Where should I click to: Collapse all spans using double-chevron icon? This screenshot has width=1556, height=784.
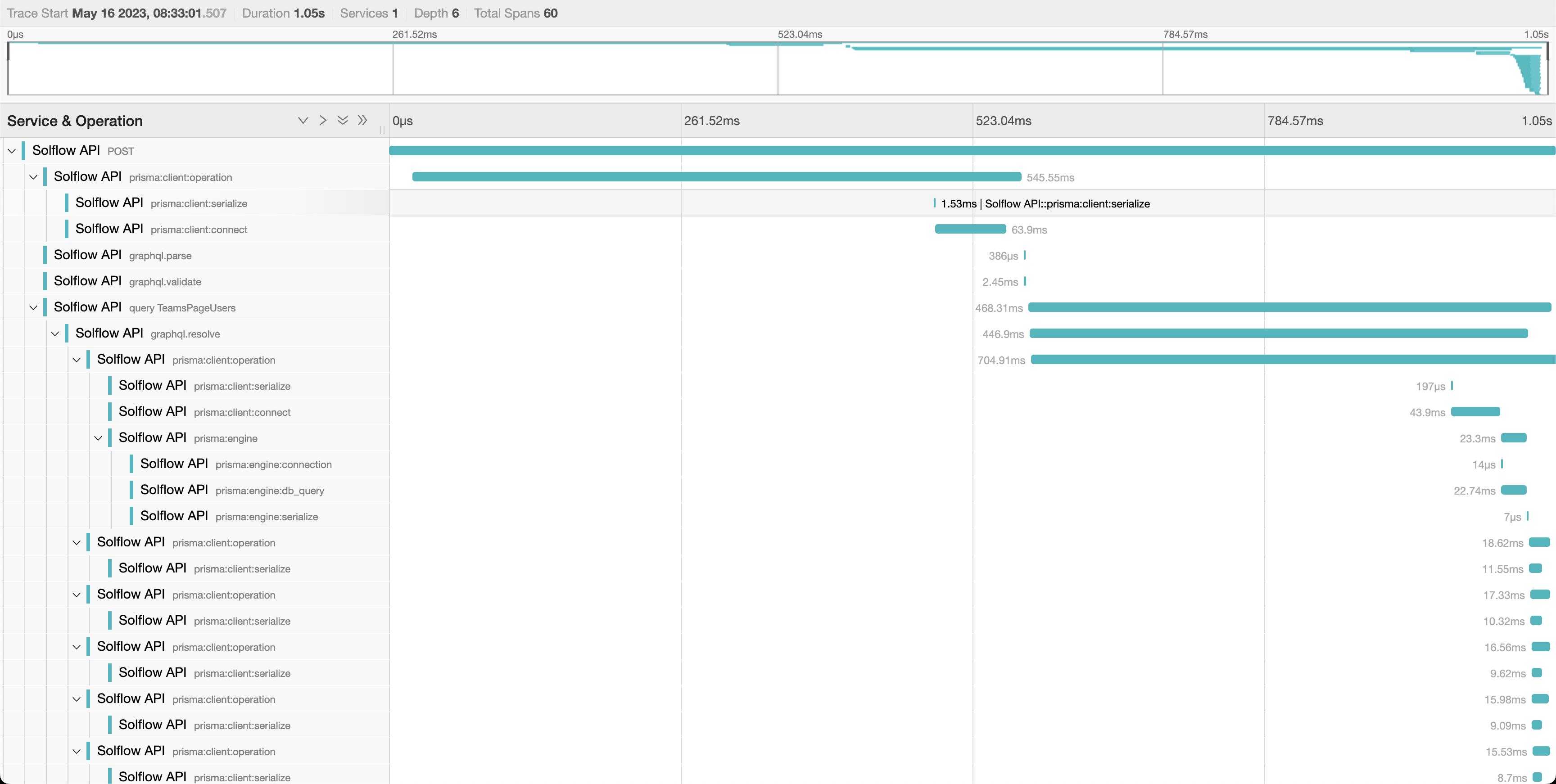tap(343, 120)
